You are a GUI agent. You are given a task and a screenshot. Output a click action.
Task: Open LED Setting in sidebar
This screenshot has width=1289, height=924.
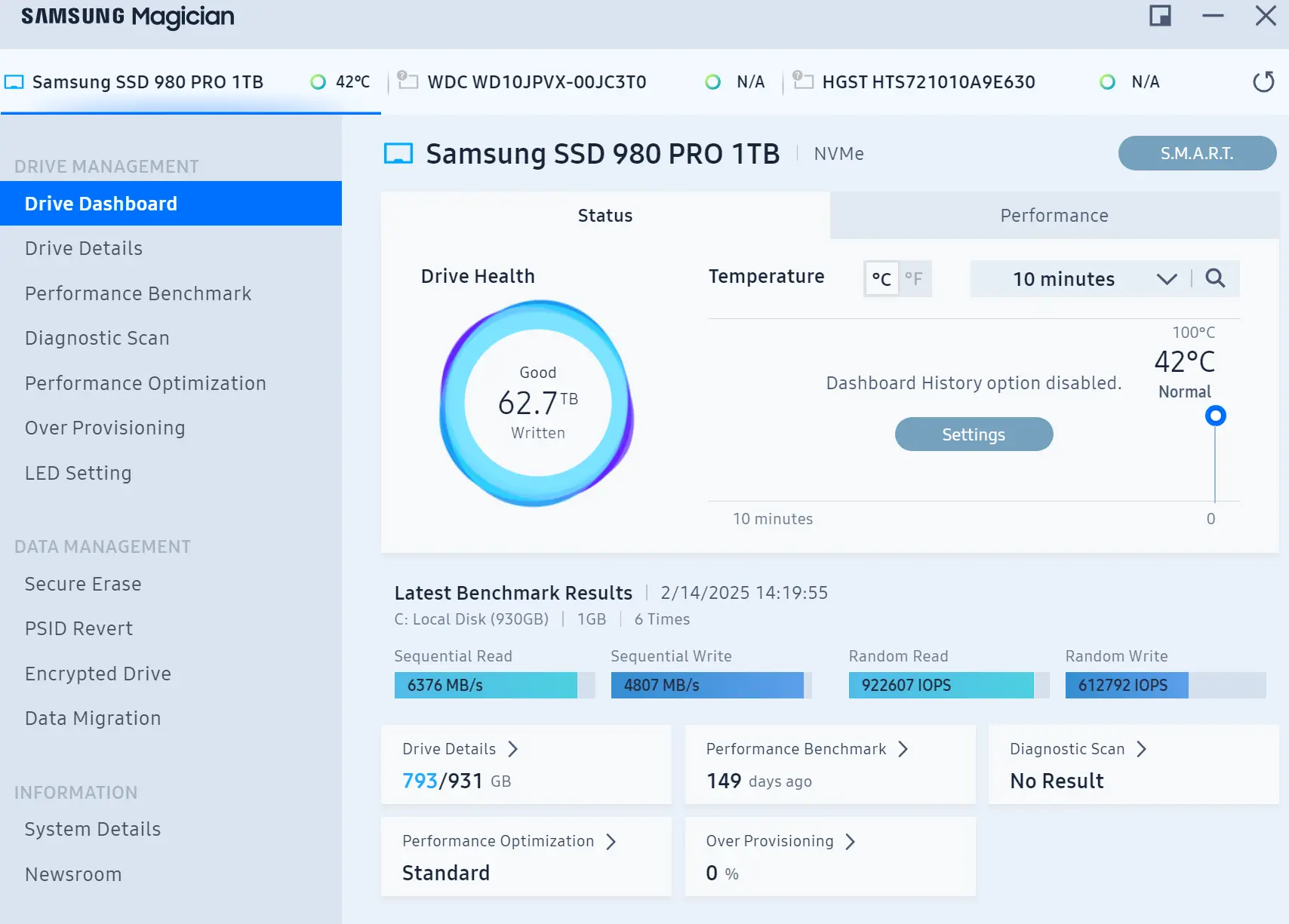[x=171, y=473]
